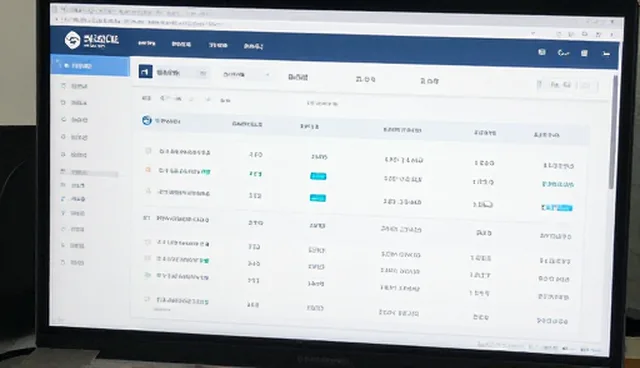This screenshot has width=640, height=368.
Task: Click the cyan tag in the orange-checkbox row
Action: [x=318, y=176]
